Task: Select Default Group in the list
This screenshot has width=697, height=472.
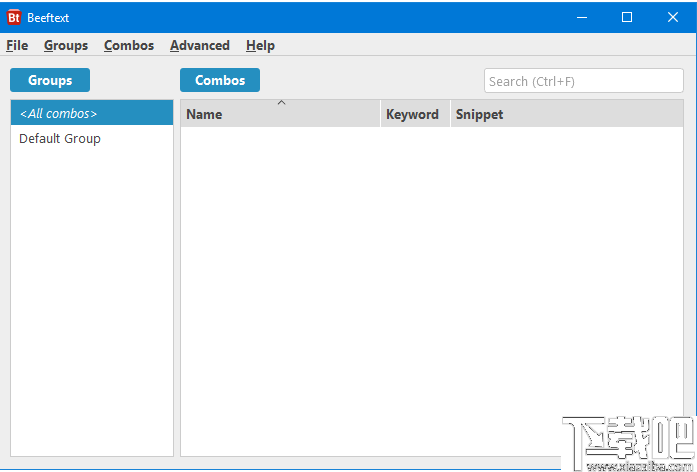Action: click(92, 138)
